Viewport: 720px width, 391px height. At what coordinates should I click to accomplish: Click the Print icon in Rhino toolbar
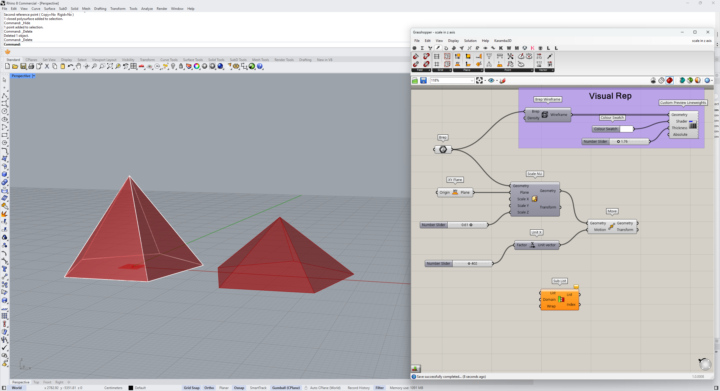[31, 67]
